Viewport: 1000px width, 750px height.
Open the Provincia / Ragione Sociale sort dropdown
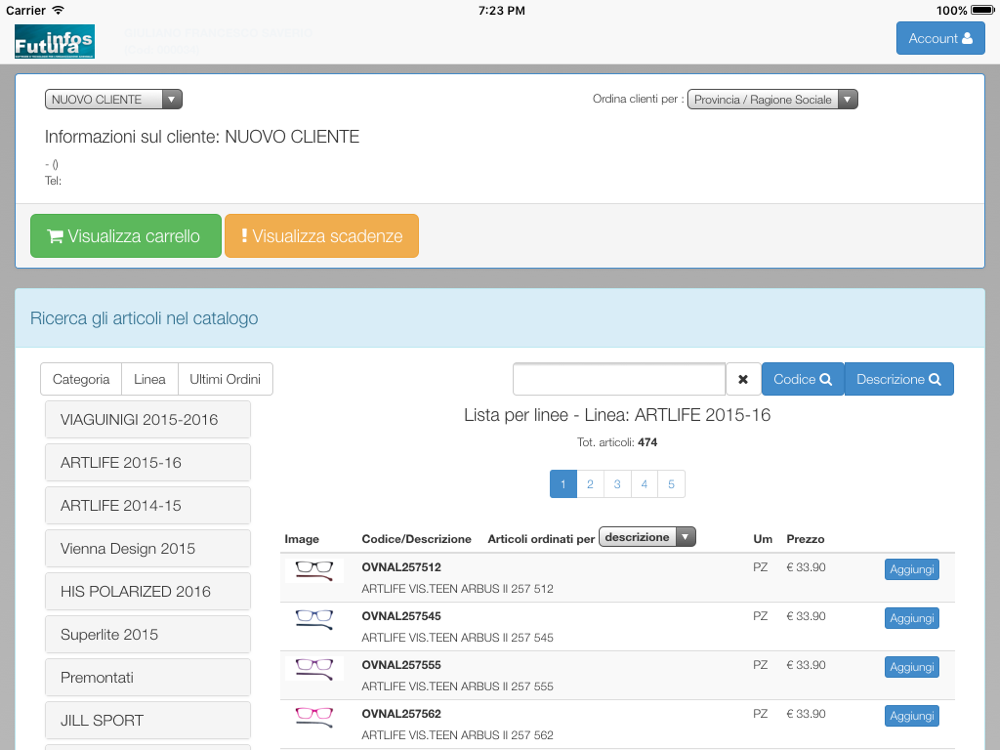click(772, 99)
